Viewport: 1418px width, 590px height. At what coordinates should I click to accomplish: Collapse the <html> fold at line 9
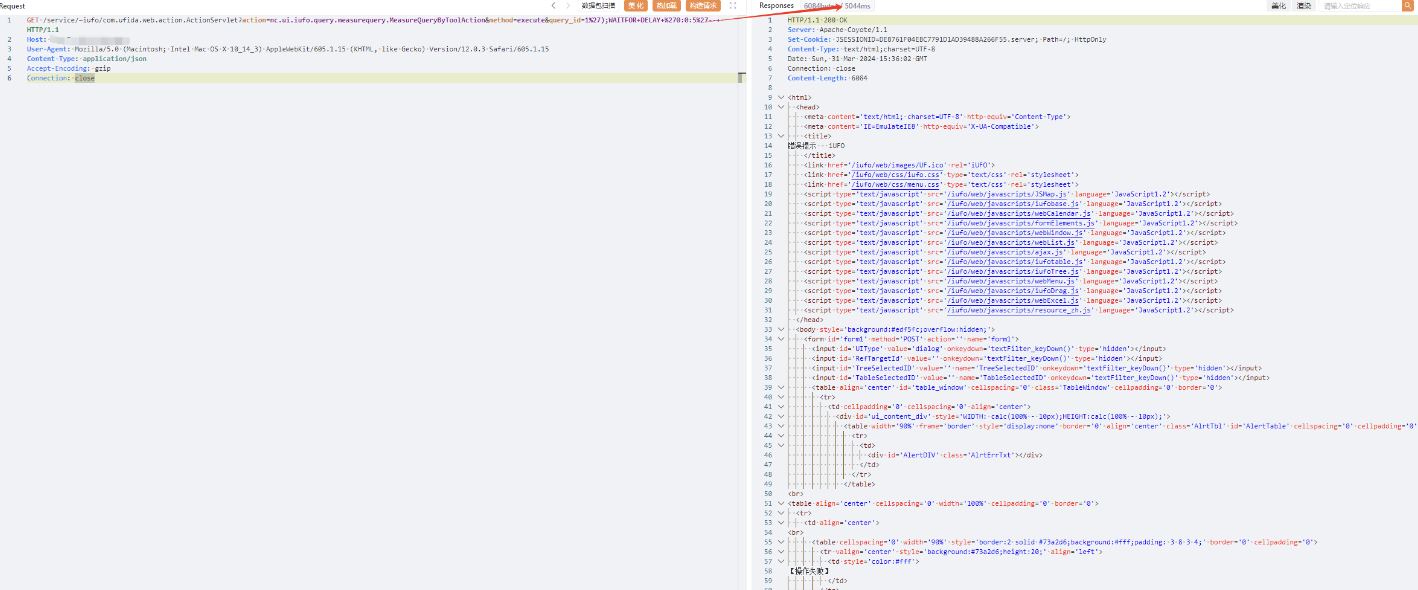point(782,98)
